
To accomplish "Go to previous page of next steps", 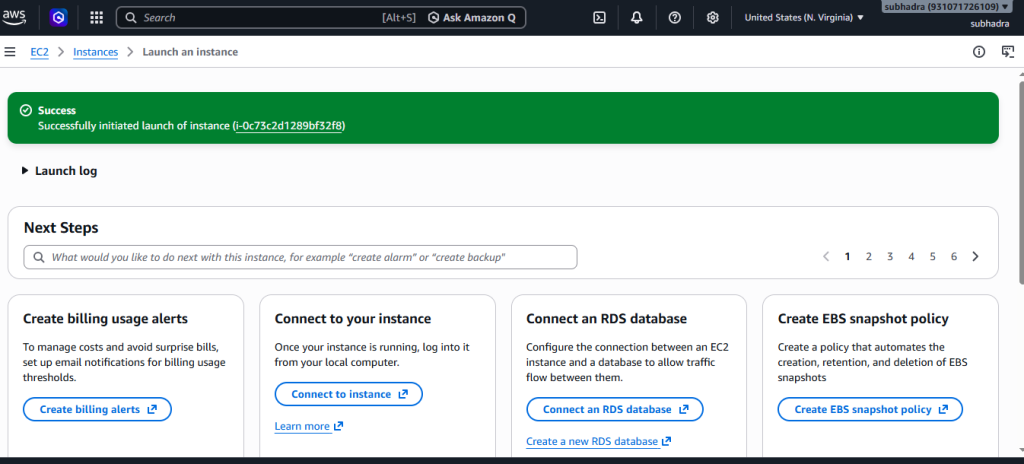I will click(826, 256).
